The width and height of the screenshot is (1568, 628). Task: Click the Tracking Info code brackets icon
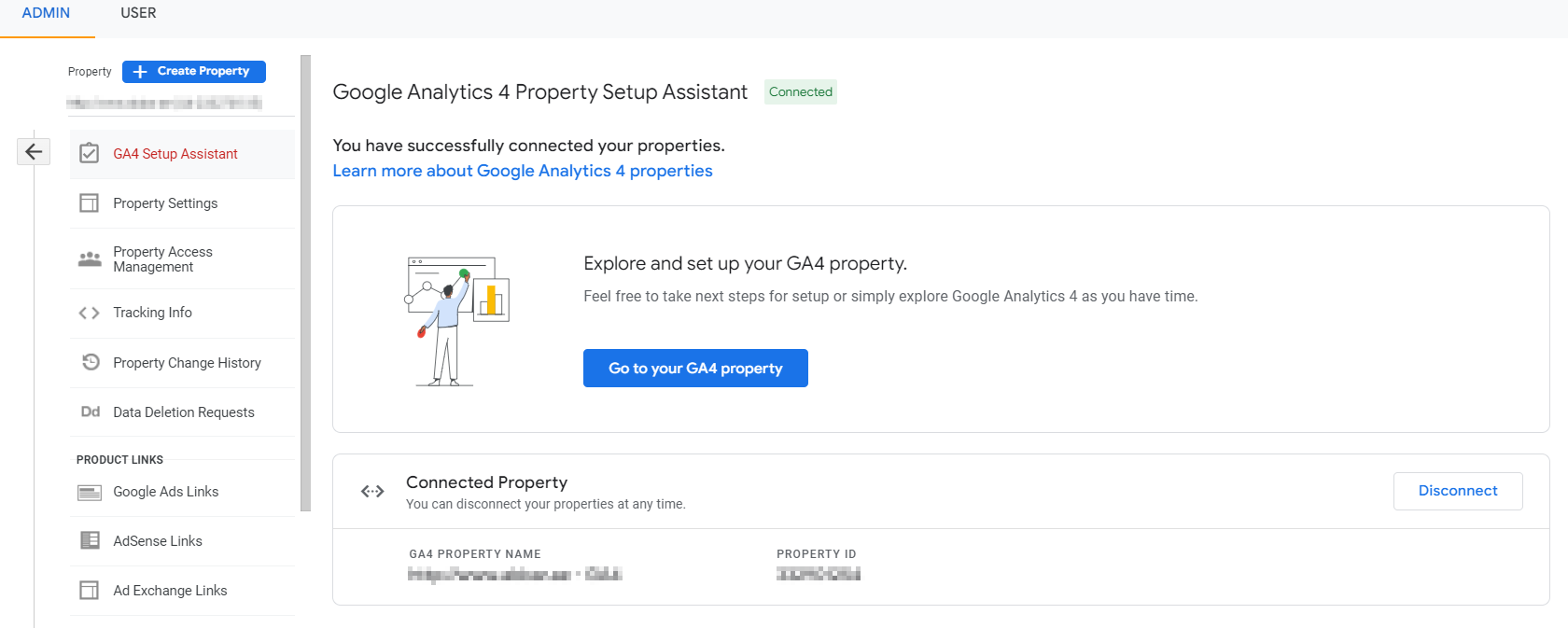pyautogui.click(x=90, y=313)
